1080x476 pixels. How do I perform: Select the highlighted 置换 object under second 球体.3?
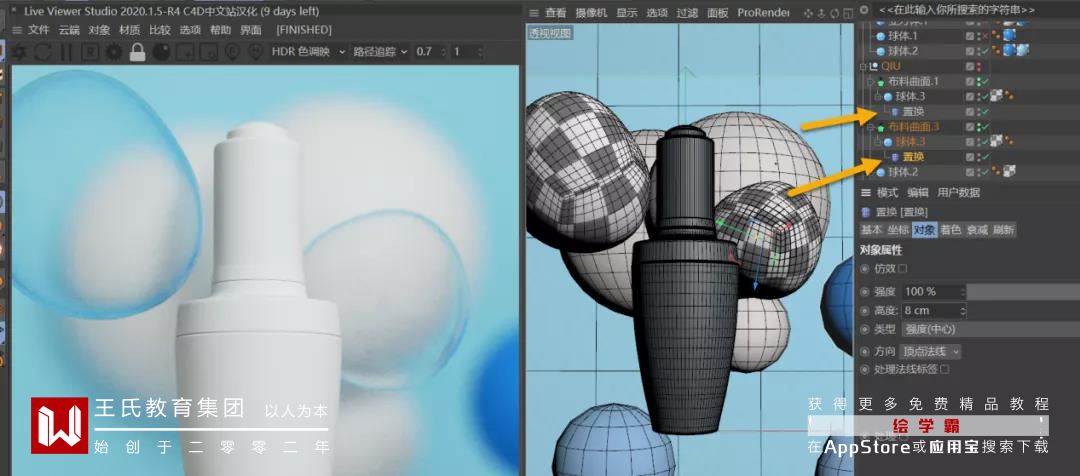914,157
